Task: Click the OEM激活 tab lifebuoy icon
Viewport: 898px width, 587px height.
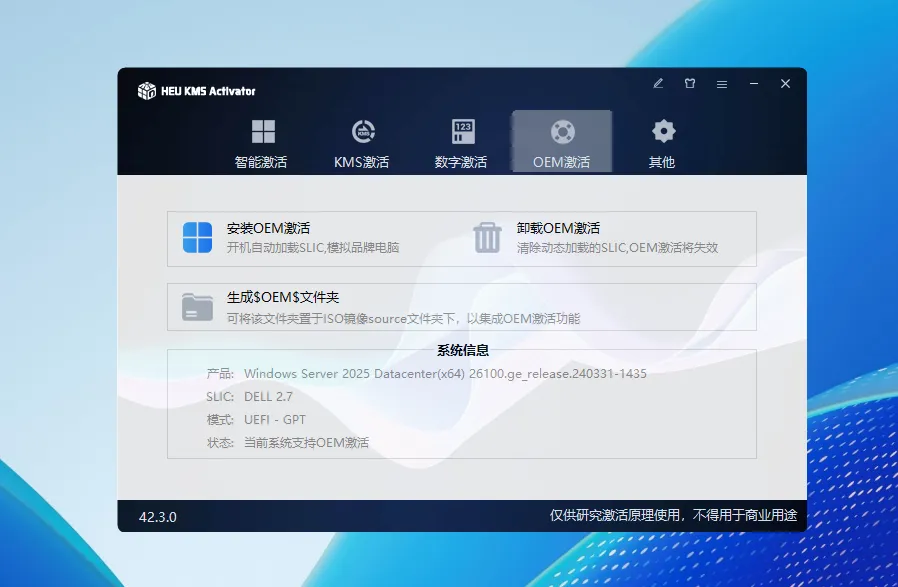Action: [x=562, y=132]
